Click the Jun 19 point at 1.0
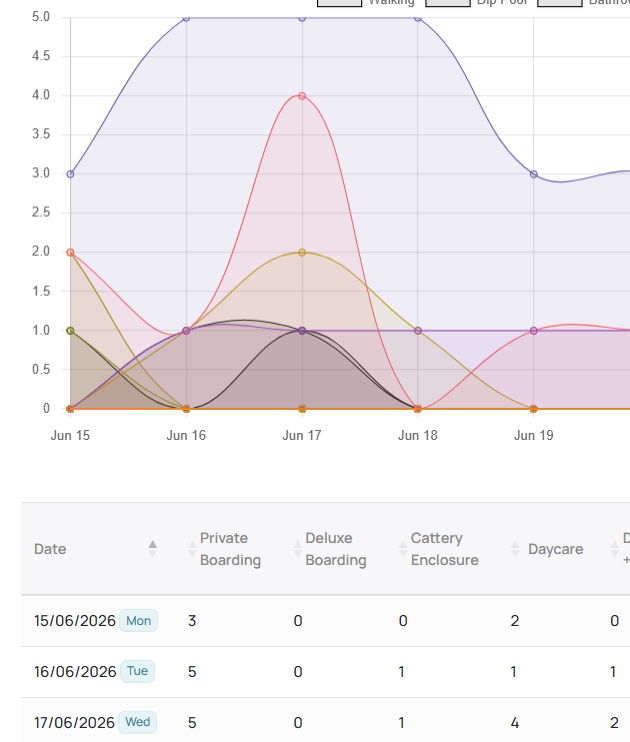 click(x=533, y=331)
